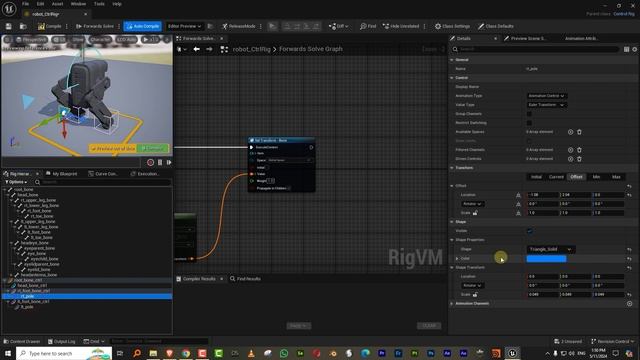Switch to Find Results tab
The width and height of the screenshot is (640, 360).
pos(245,279)
